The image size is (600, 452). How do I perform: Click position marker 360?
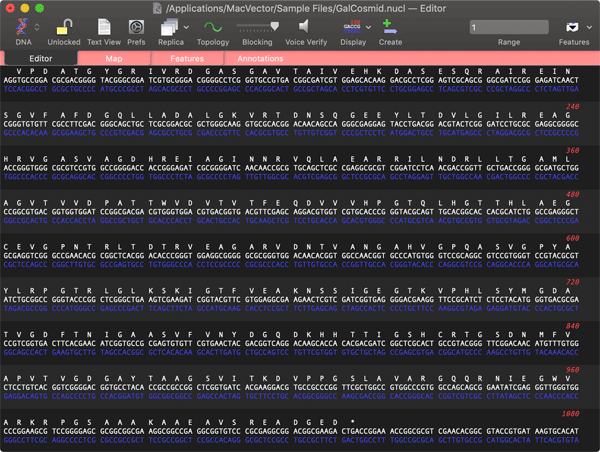[572, 150]
